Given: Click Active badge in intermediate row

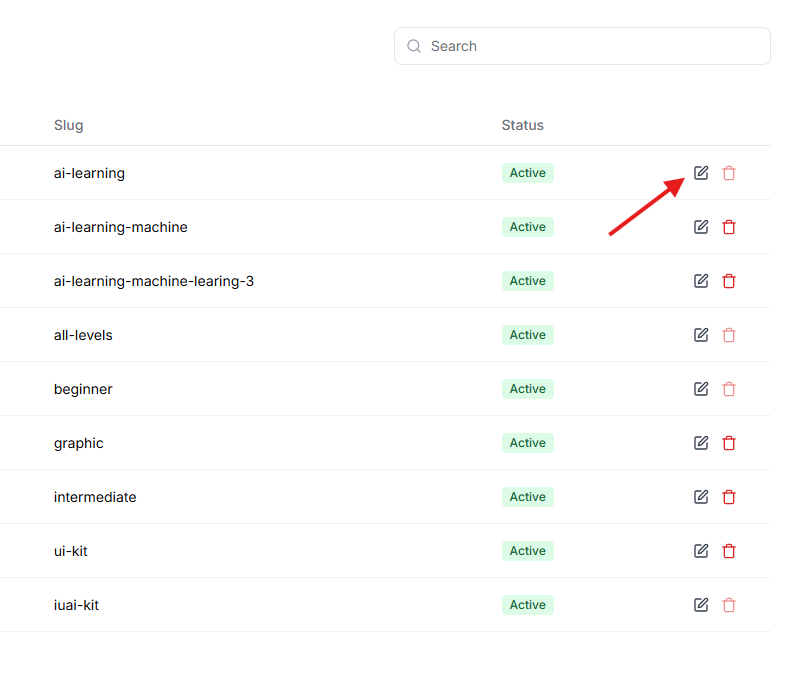Looking at the screenshot, I should click(x=528, y=497).
